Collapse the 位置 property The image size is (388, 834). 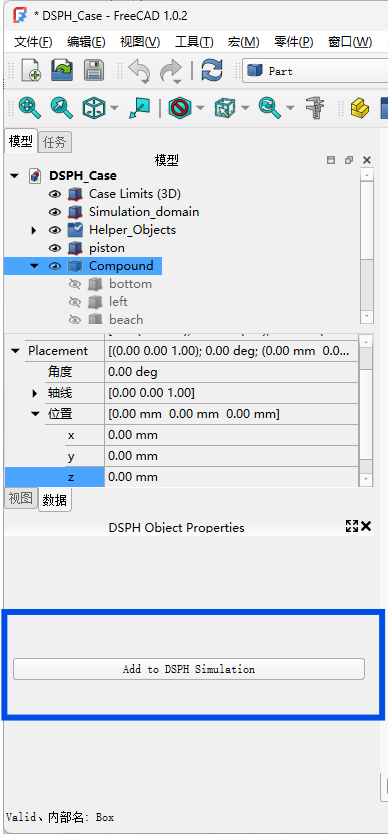[35, 414]
